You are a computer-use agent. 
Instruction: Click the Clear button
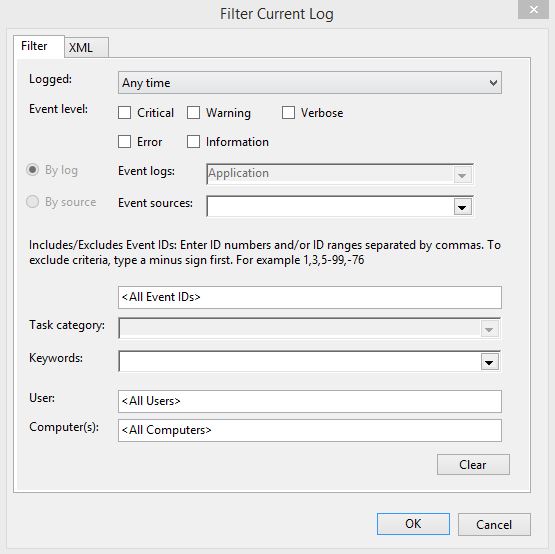[473, 464]
